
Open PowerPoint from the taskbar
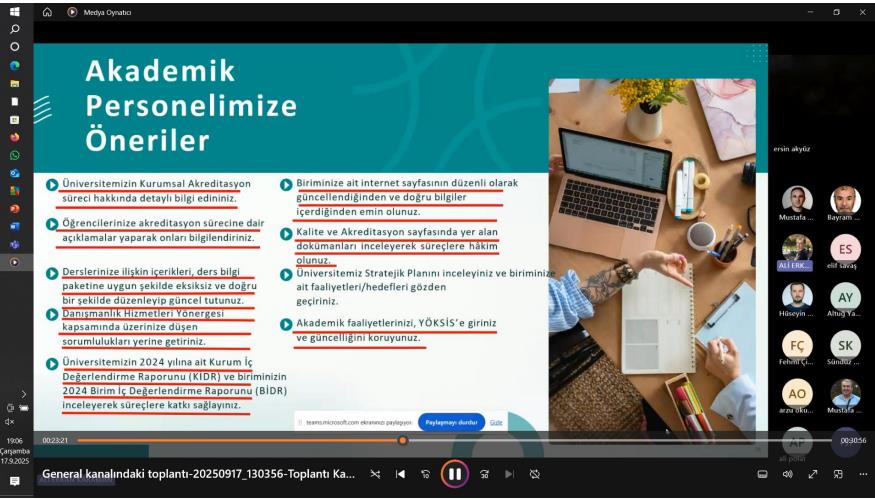[15, 209]
